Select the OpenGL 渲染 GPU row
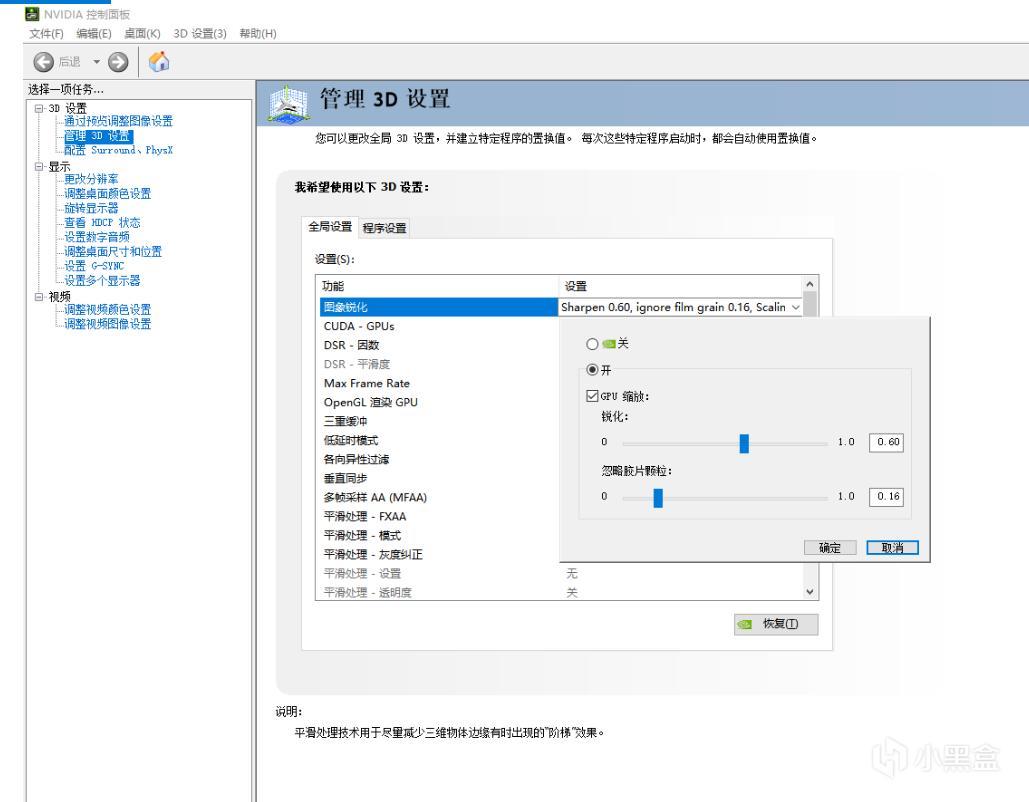The width and height of the screenshot is (1029, 802). pyautogui.click(x=438, y=402)
